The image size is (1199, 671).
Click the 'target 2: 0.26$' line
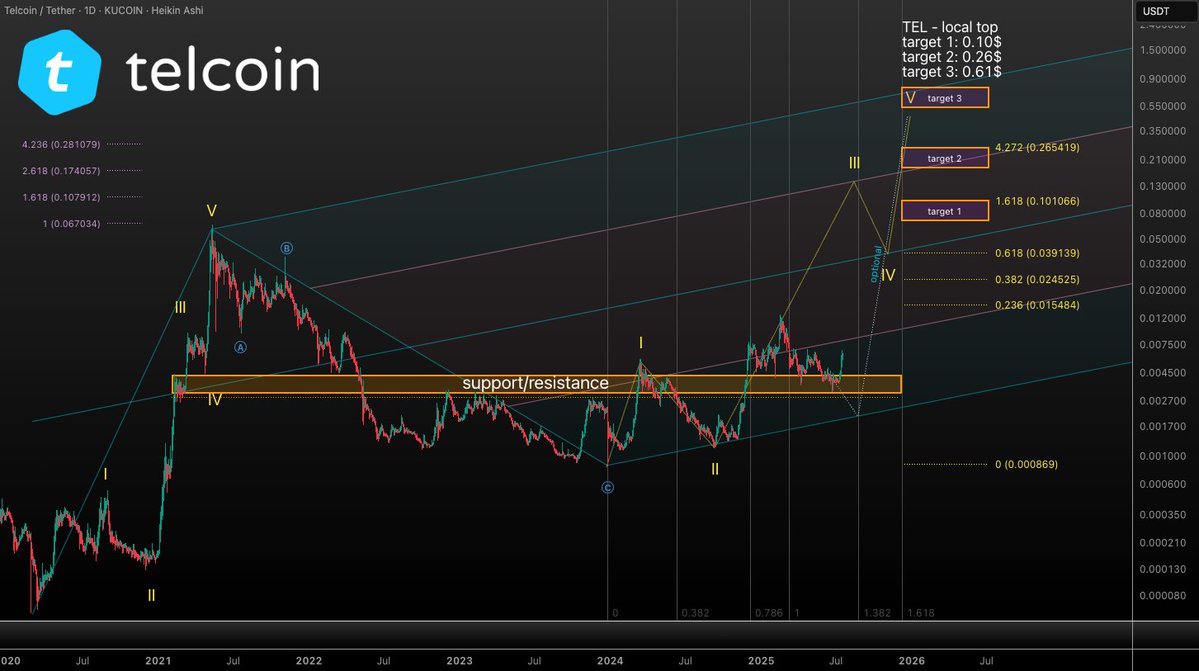tap(951, 57)
